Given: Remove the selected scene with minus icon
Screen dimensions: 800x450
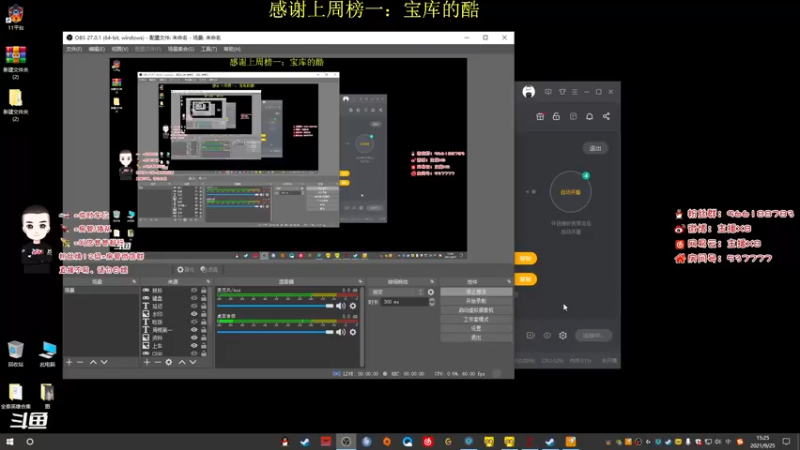Looking at the screenshot, I should pyautogui.click(x=80, y=362).
